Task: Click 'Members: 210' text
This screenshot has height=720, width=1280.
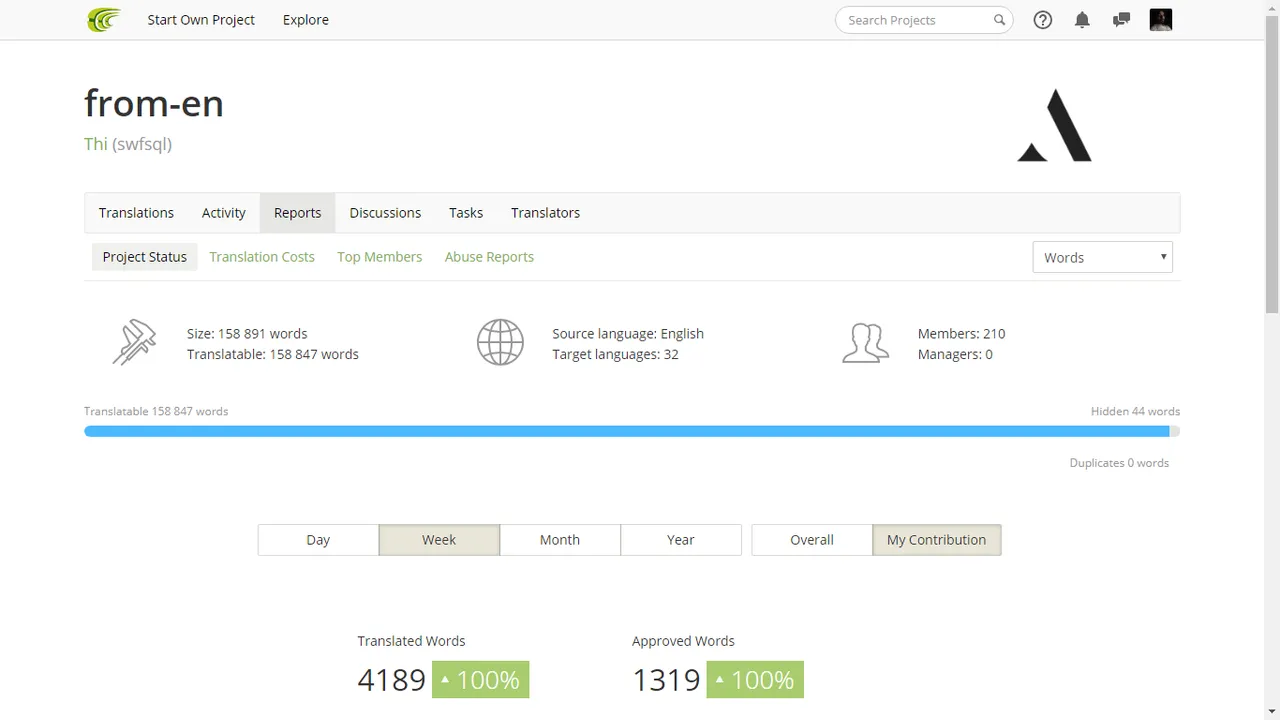Action: (x=961, y=334)
